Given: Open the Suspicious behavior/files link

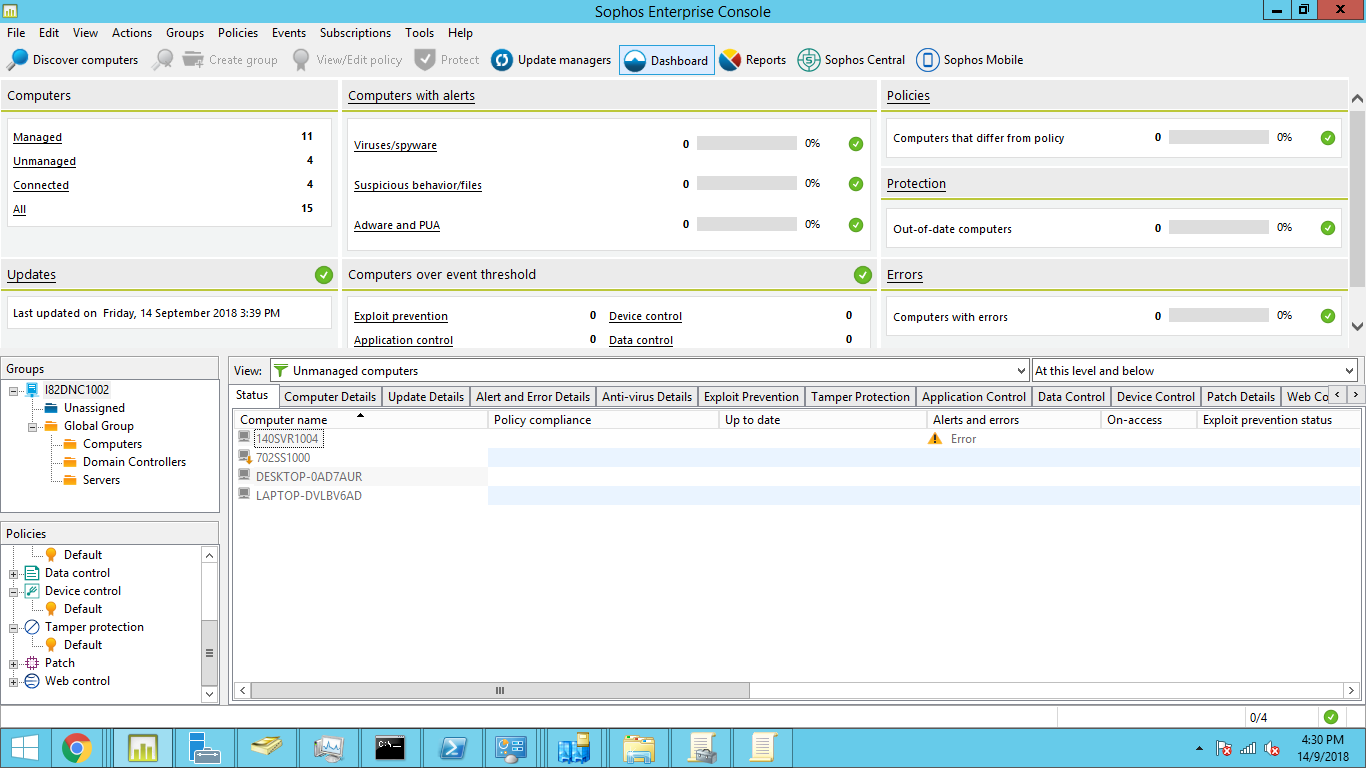Looking at the screenshot, I should 418,186.
